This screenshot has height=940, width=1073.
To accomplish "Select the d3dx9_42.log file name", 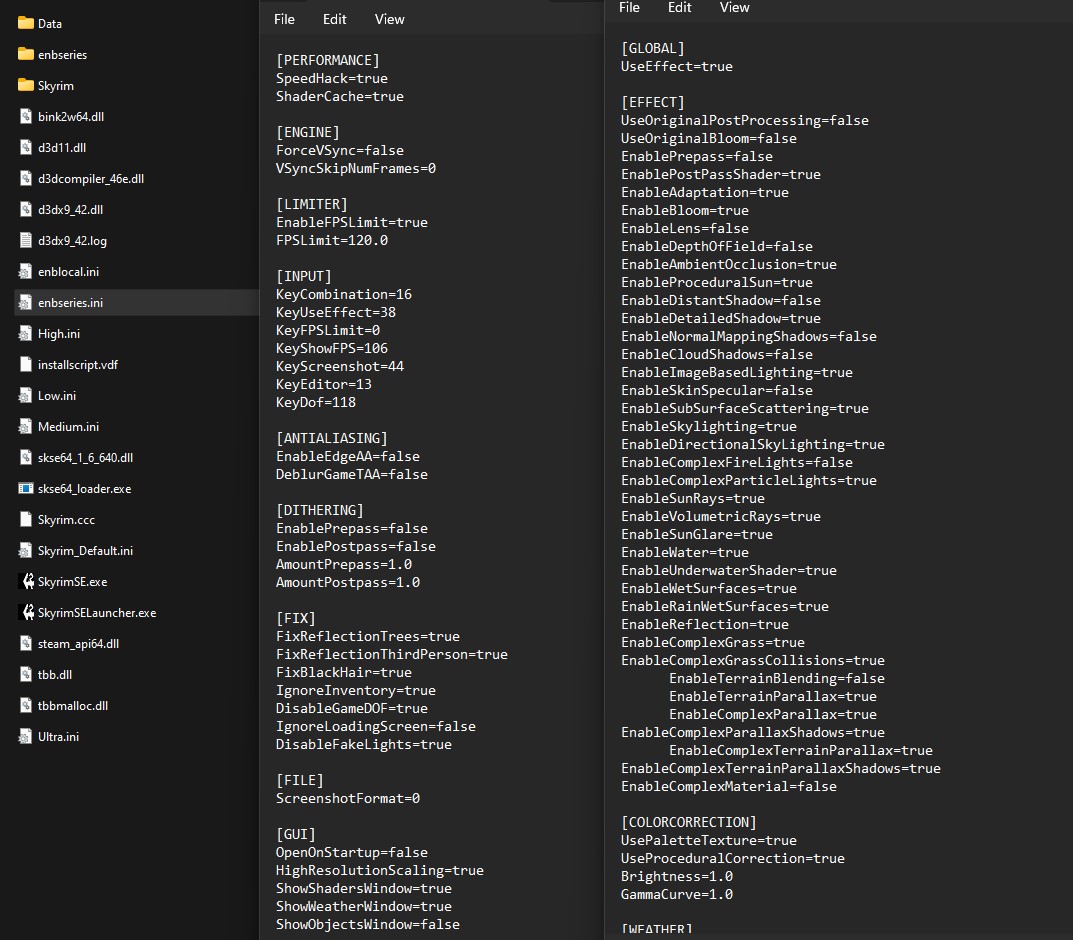I will point(72,240).
